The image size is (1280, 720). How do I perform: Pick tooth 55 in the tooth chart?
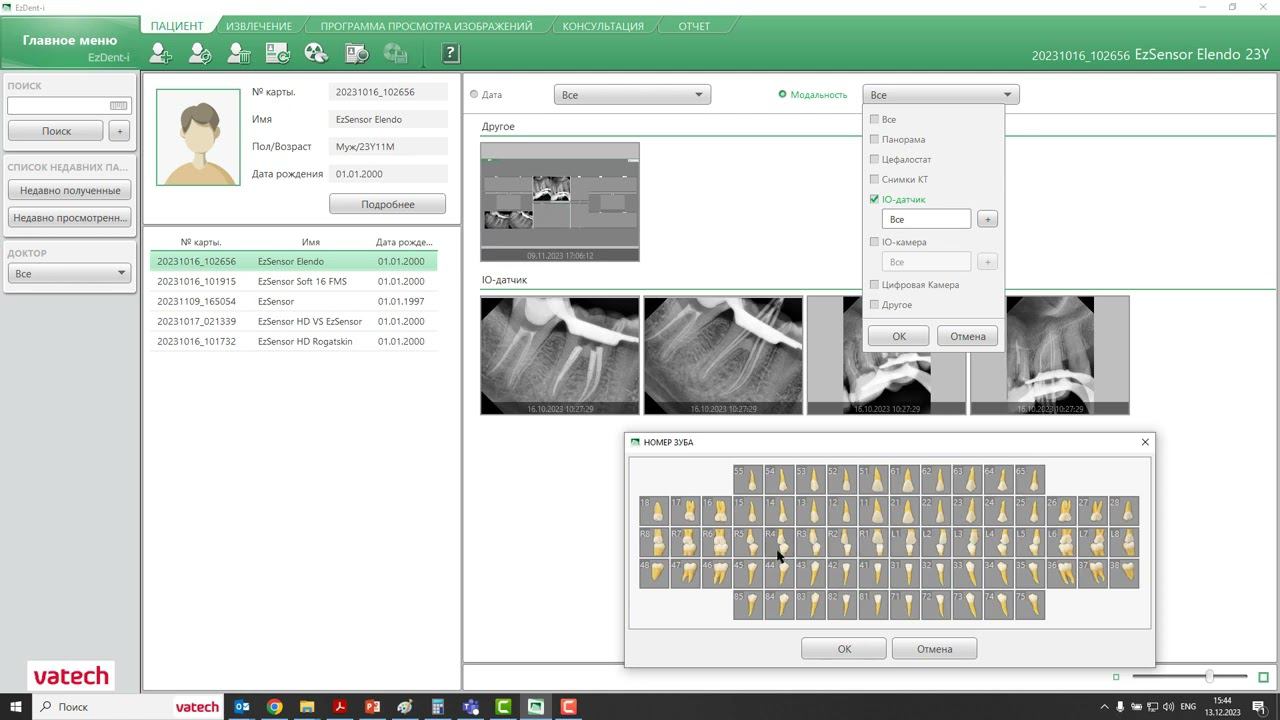[747, 480]
